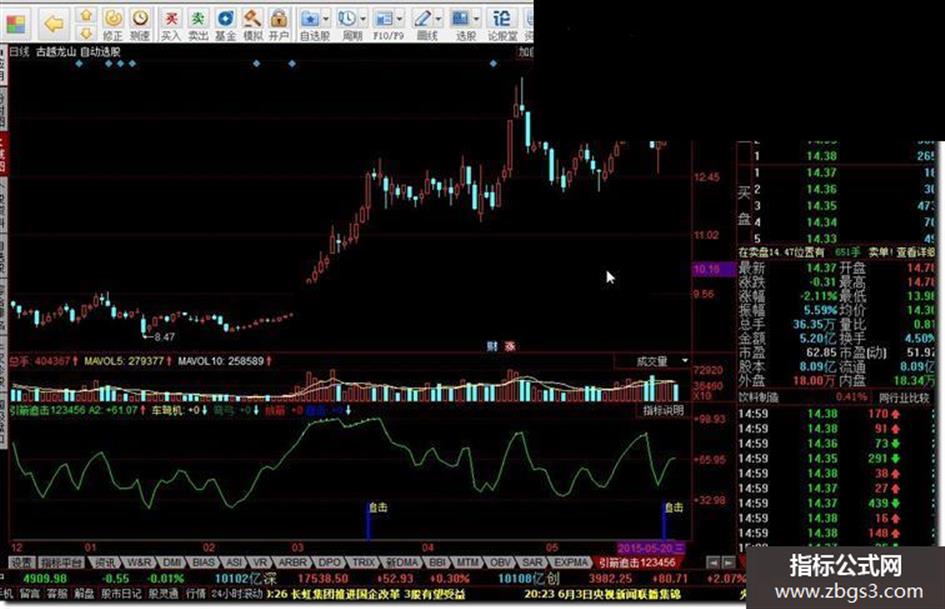Open 同行业比较 industry comparison
This screenshot has width=945, height=609.
click(x=903, y=398)
